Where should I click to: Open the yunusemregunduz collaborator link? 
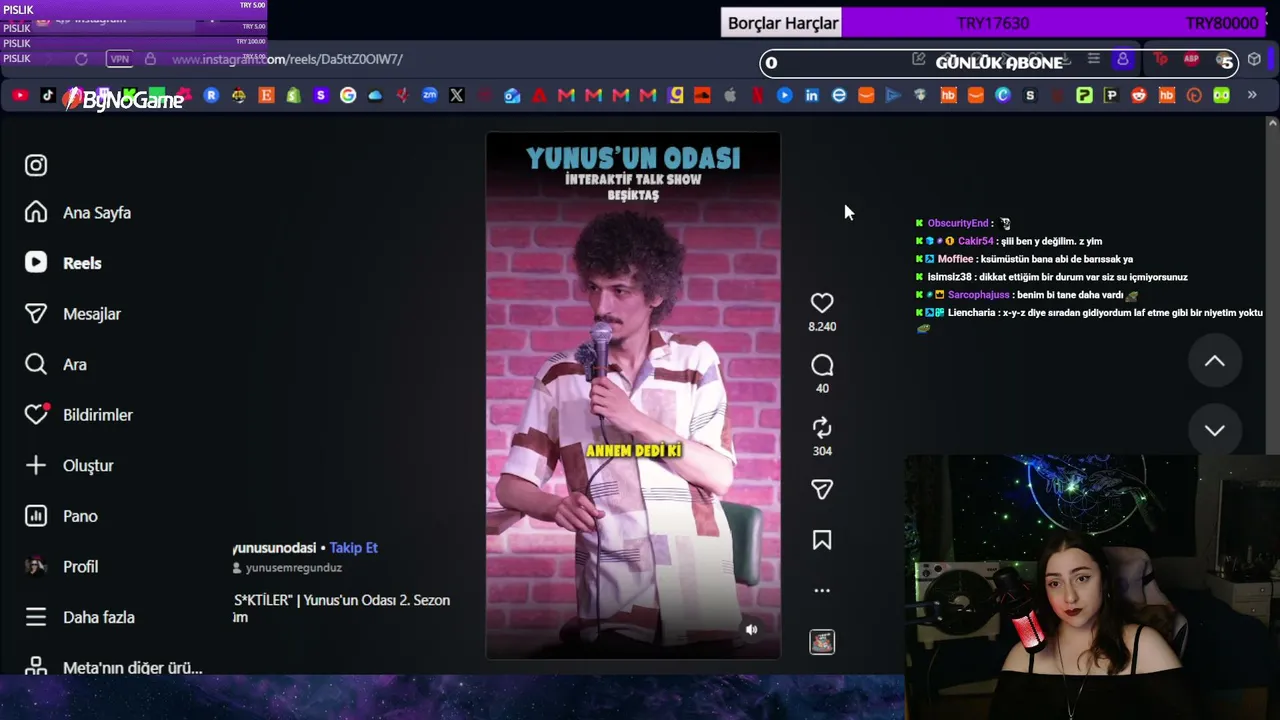[293, 568]
